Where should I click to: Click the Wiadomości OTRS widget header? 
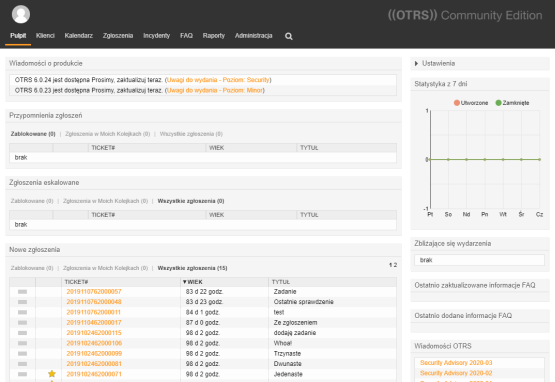pos(443,346)
